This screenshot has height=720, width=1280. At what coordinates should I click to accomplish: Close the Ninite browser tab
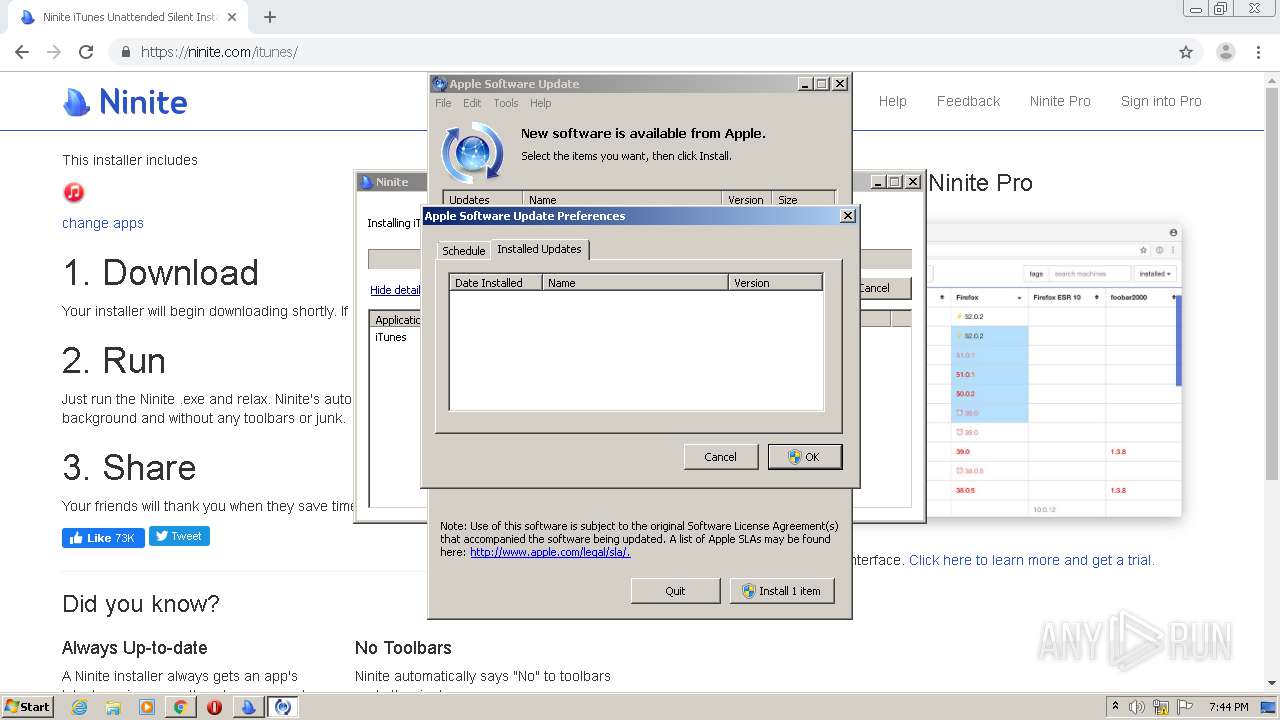[232, 17]
